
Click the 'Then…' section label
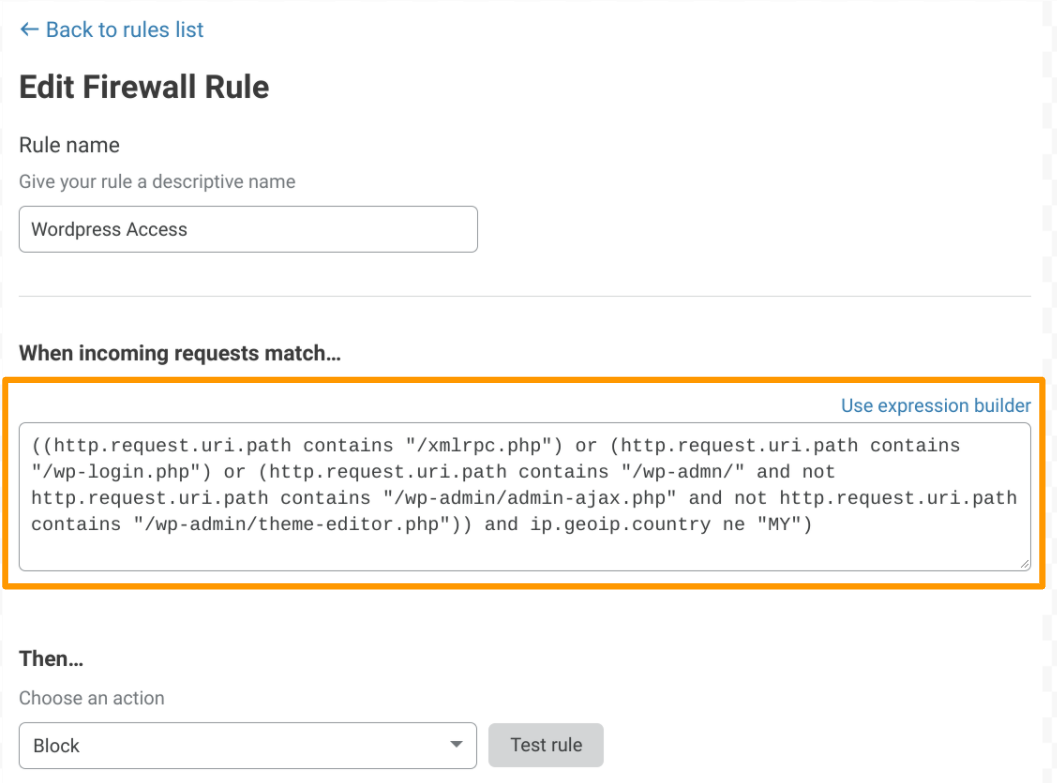click(51, 659)
